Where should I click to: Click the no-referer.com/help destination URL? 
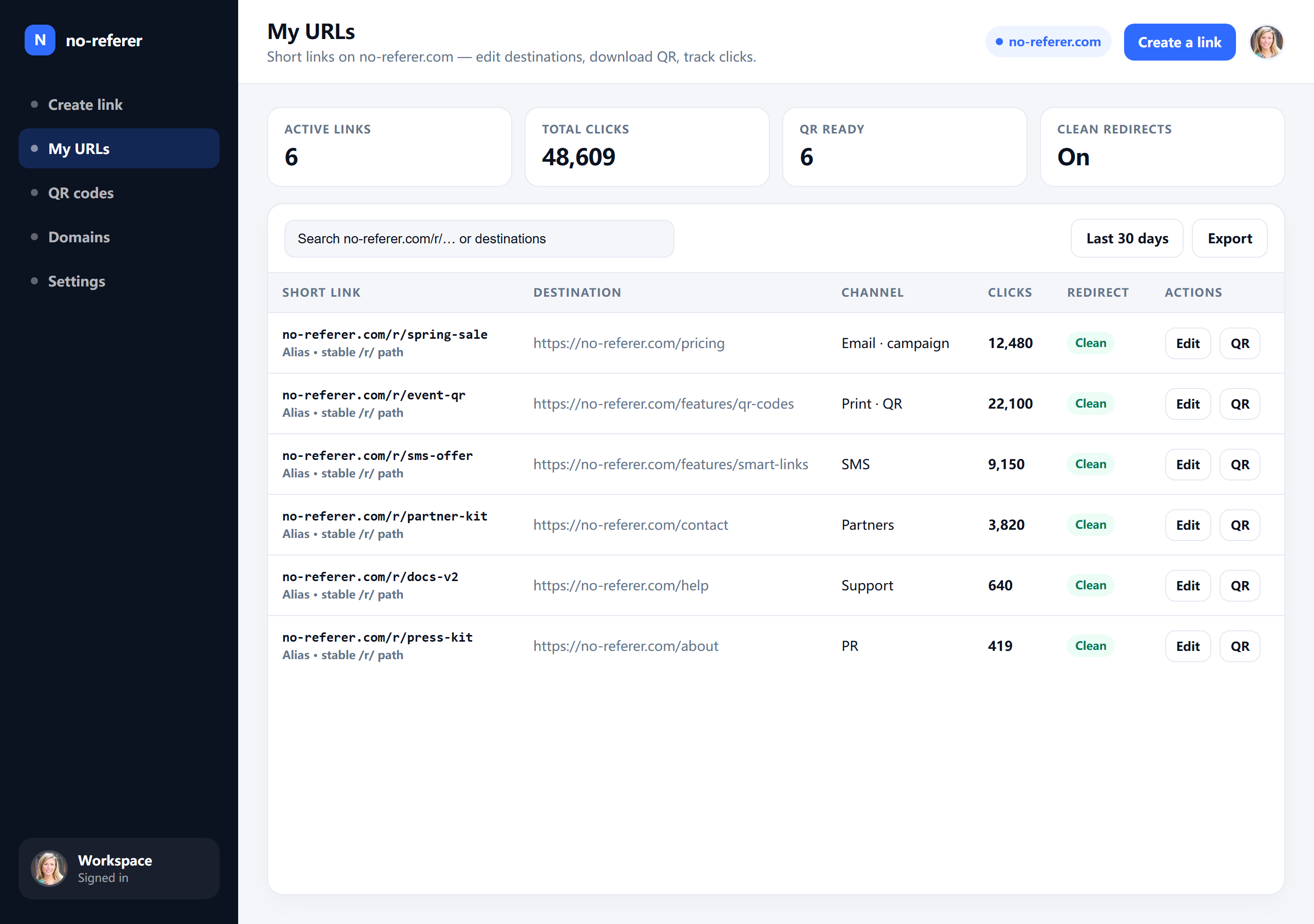(x=621, y=586)
